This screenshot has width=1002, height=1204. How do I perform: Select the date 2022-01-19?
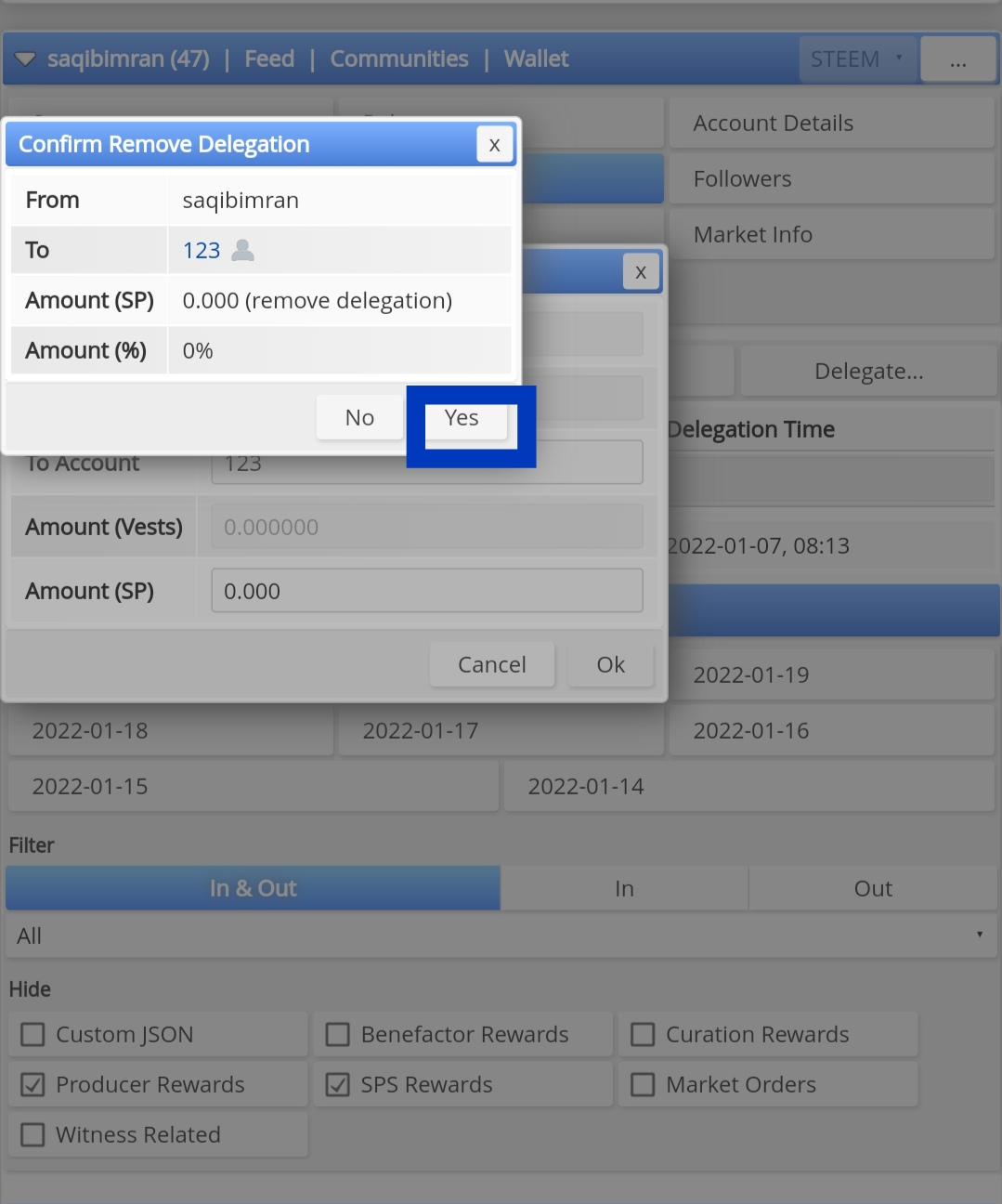(832, 675)
